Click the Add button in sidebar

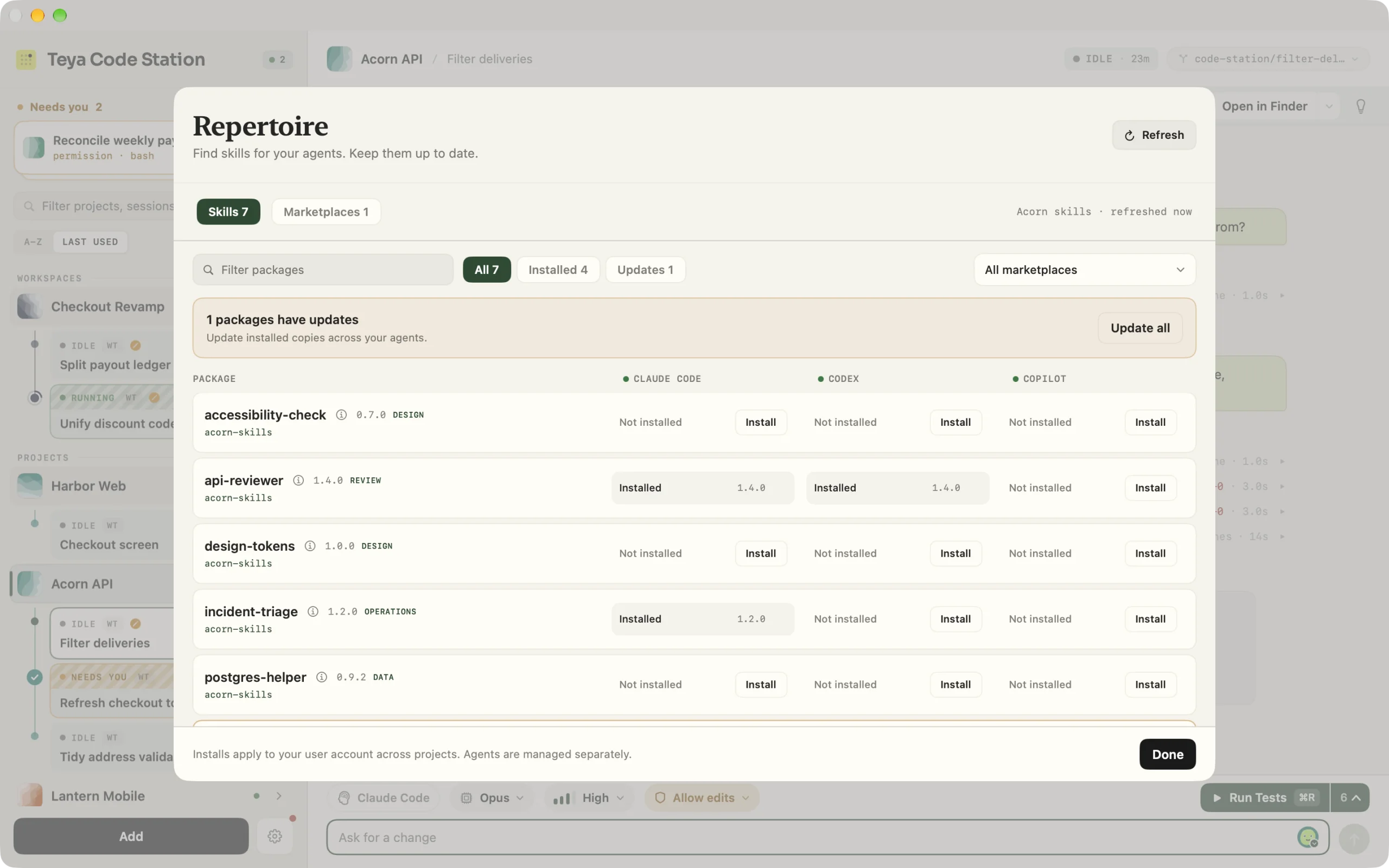pyautogui.click(x=131, y=837)
